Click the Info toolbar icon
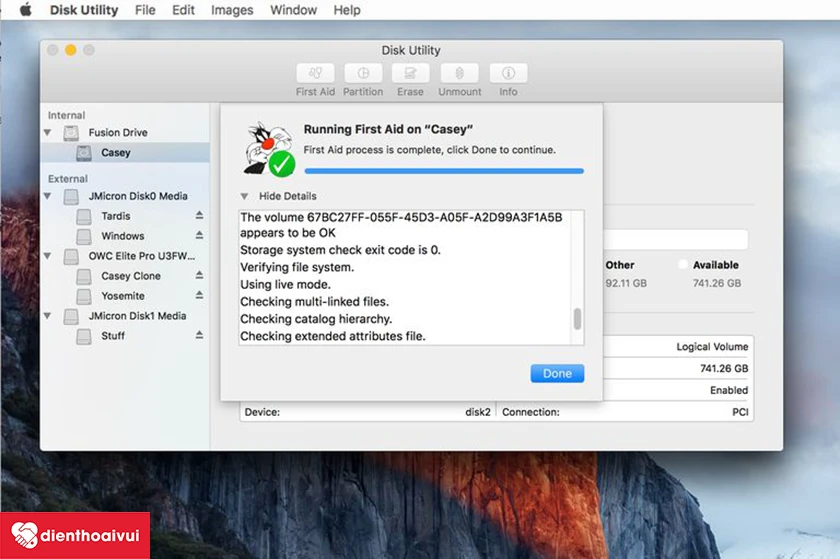Screen dimensions: 840x559 [x=508, y=73]
